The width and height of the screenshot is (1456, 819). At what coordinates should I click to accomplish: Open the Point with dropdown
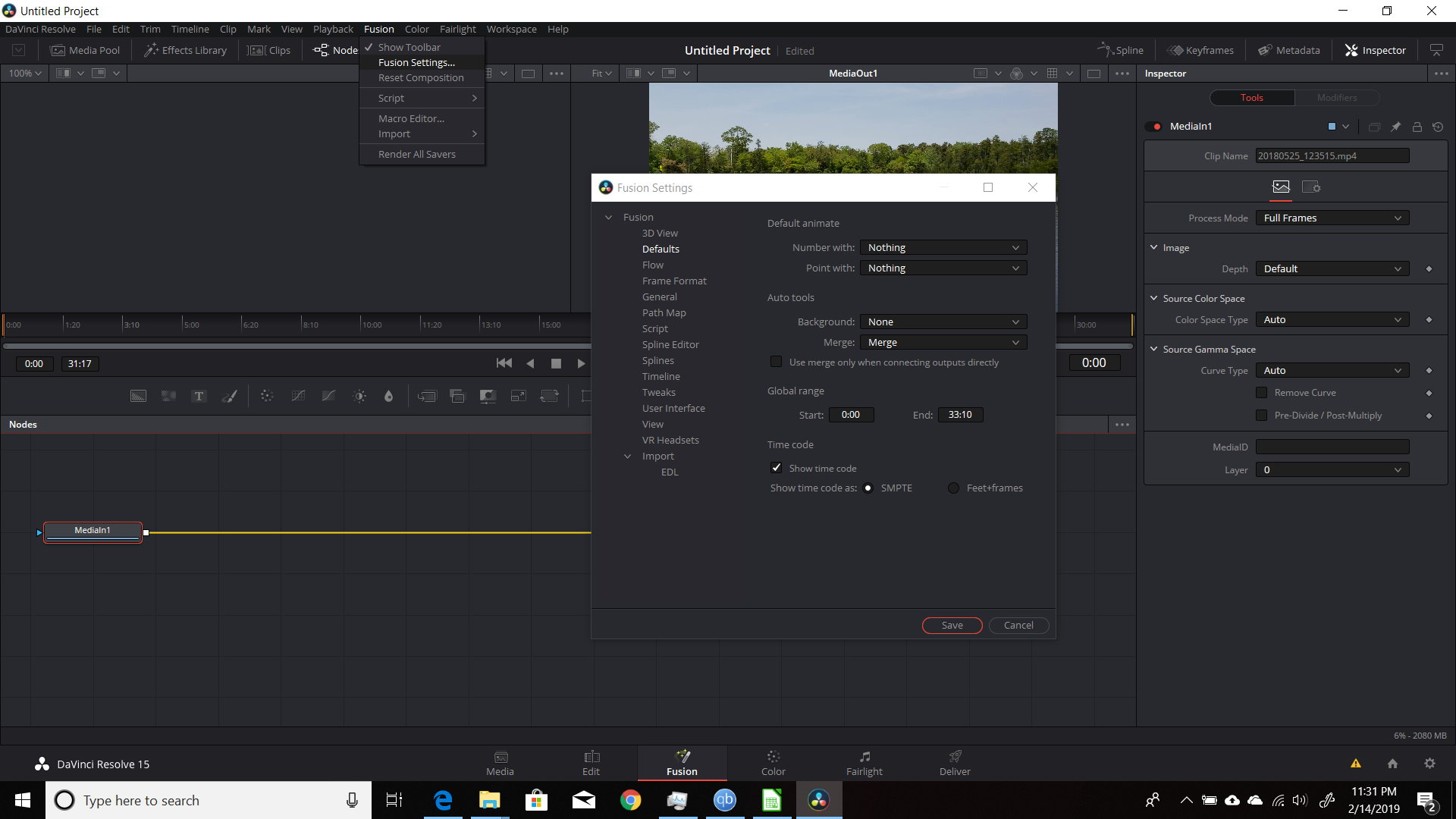pos(943,268)
